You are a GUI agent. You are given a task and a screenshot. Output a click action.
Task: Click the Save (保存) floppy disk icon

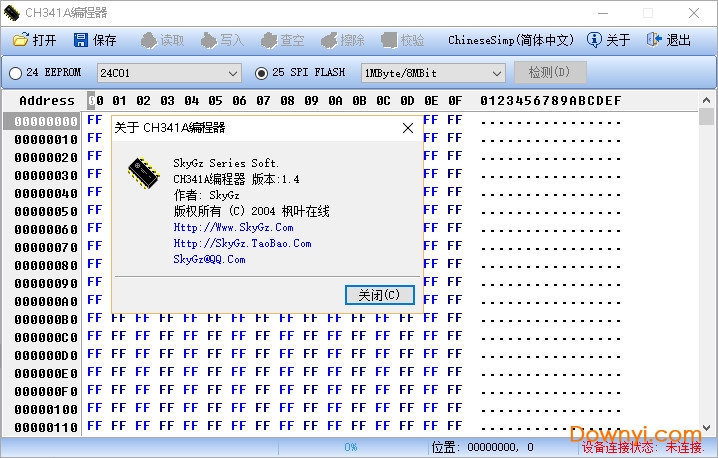[x=81, y=40]
